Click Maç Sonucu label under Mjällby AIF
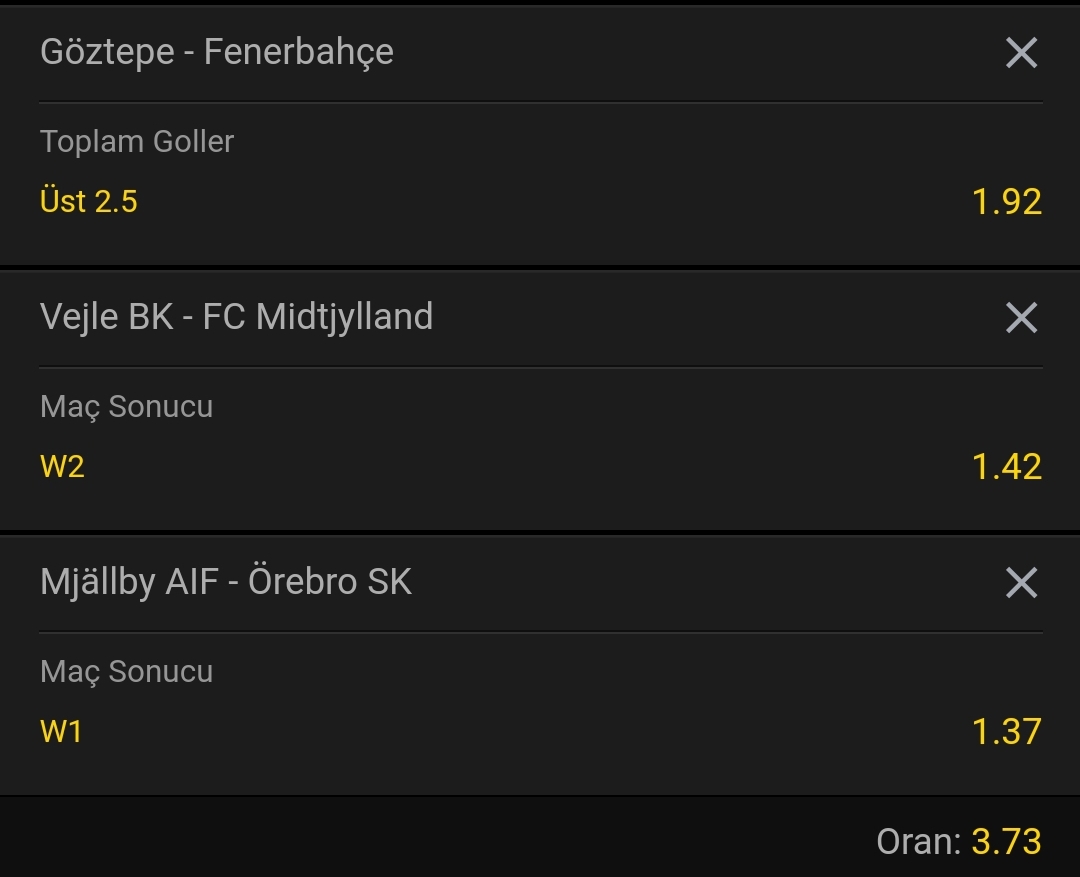 (127, 672)
